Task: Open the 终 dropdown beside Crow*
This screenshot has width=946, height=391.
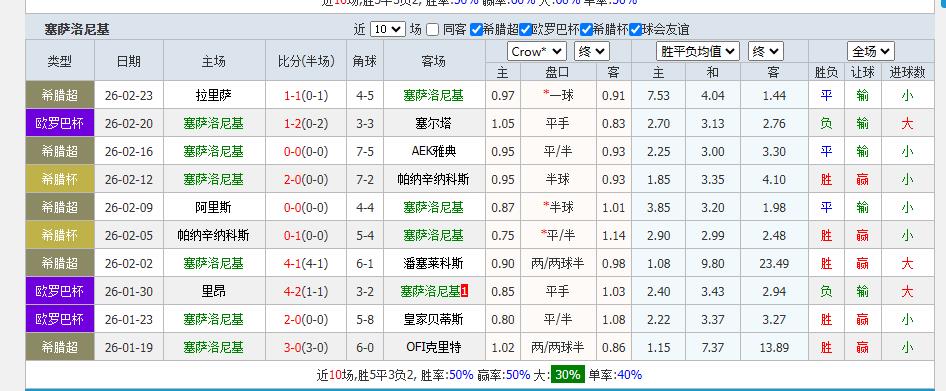Action: [x=591, y=51]
